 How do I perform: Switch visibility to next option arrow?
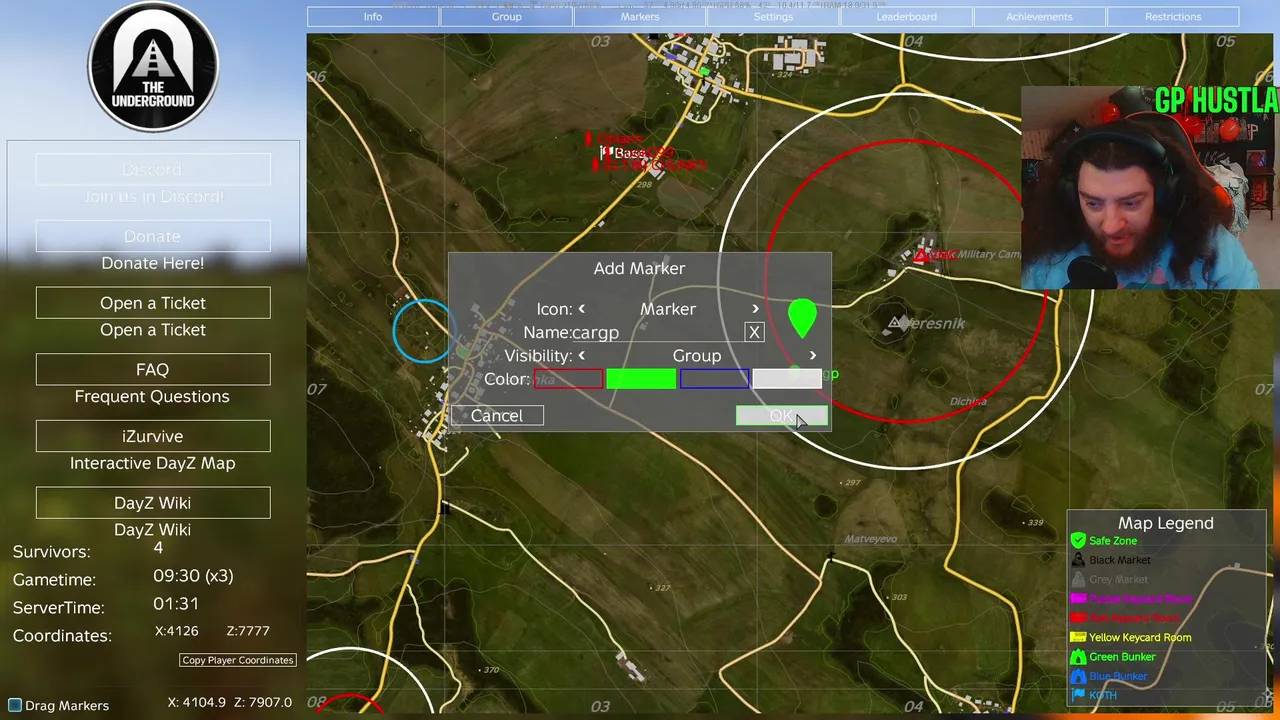[x=812, y=356]
